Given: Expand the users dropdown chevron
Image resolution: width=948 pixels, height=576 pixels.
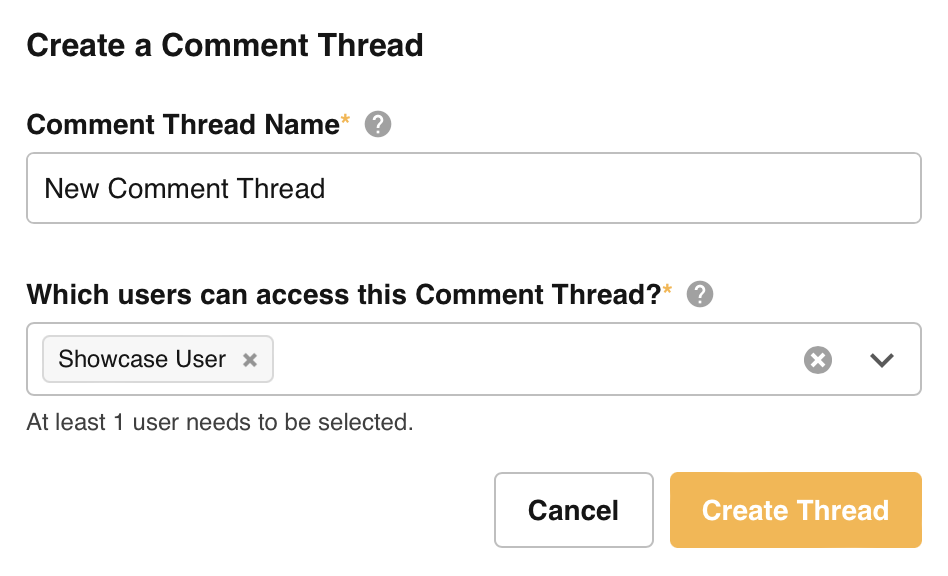Looking at the screenshot, I should (x=881, y=360).
